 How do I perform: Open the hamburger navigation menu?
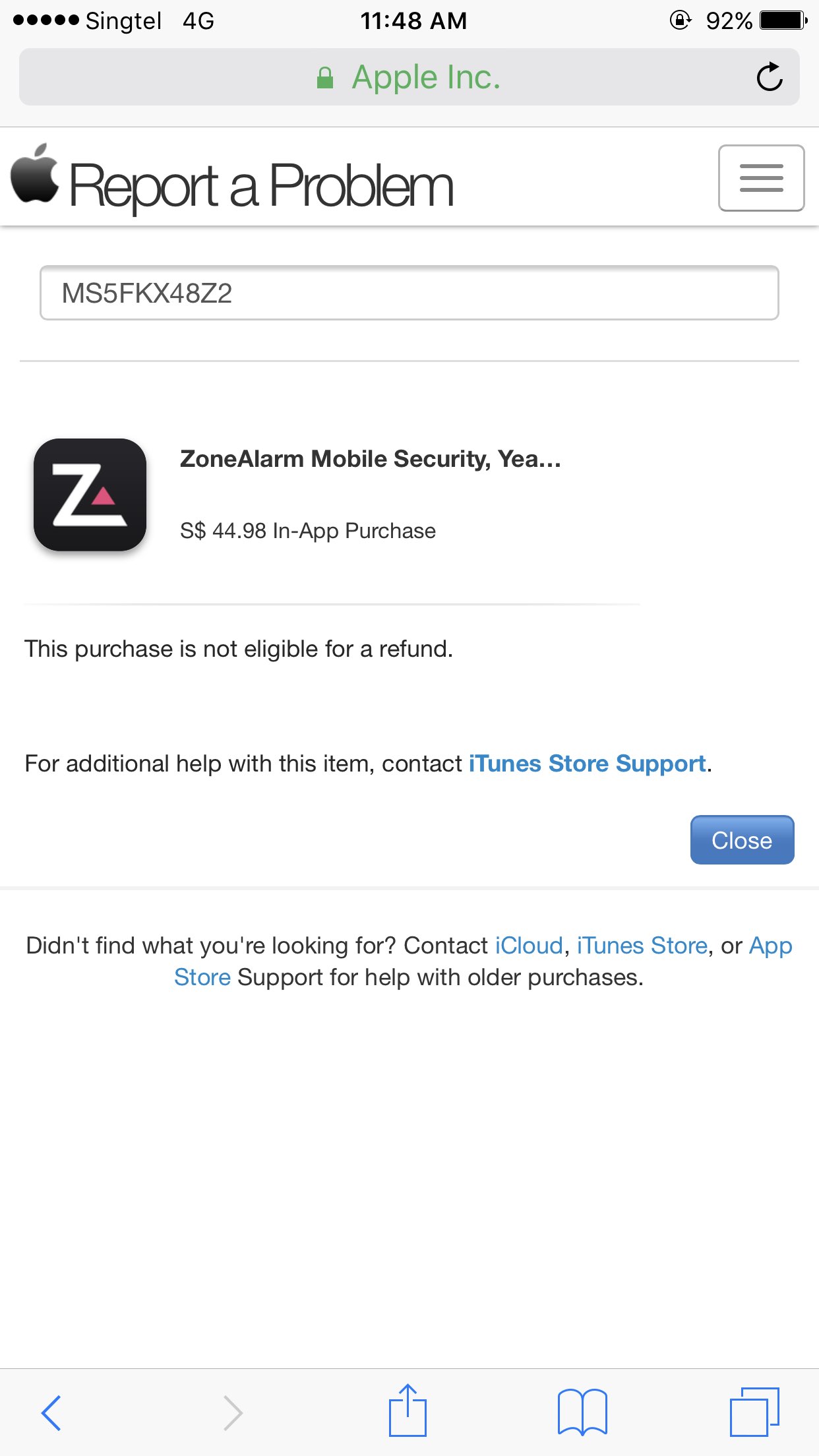point(761,178)
